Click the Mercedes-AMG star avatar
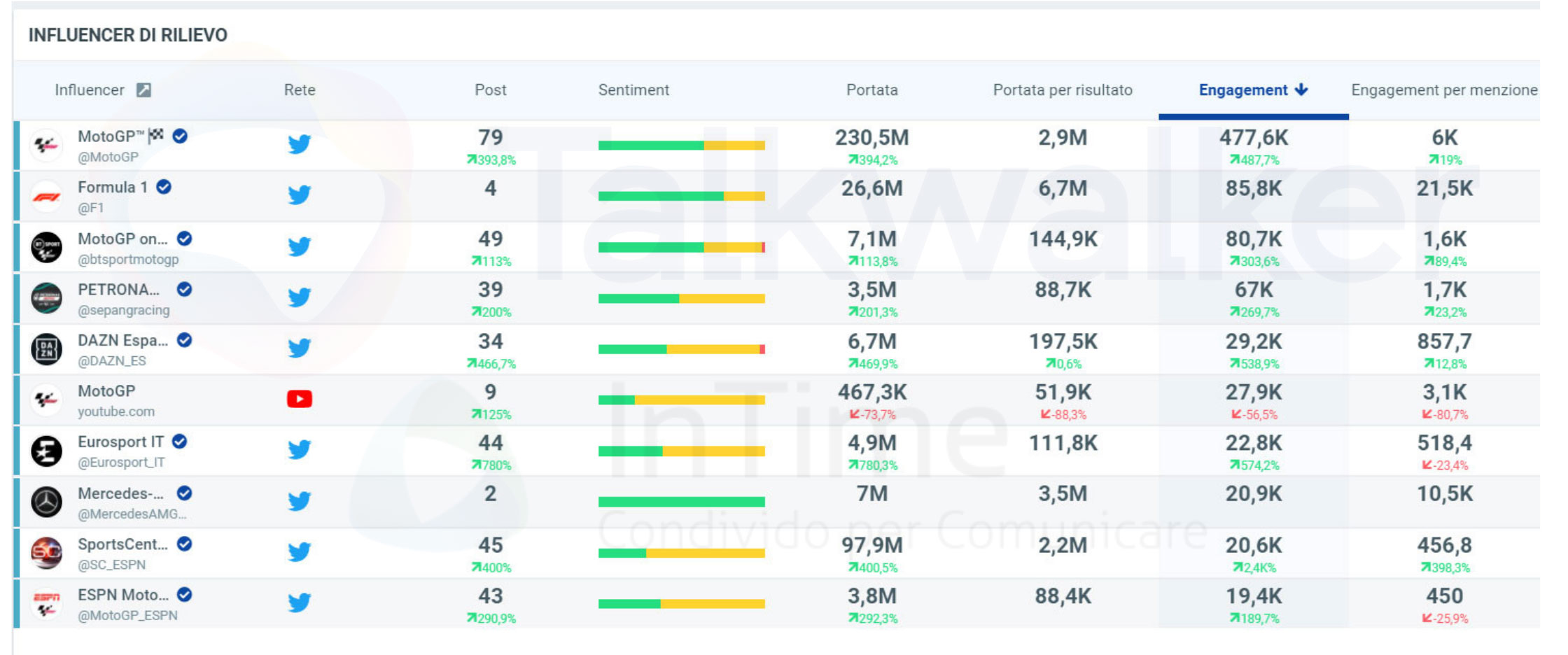This screenshot has height=655, width=1568. pyautogui.click(x=47, y=502)
